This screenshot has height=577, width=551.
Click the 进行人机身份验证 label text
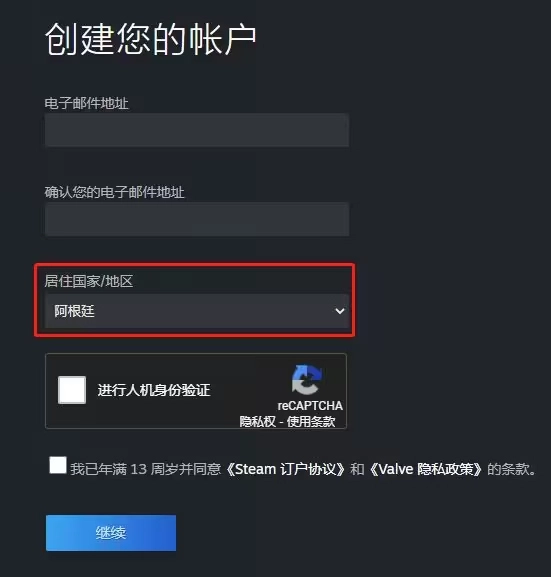tap(154, 390)
